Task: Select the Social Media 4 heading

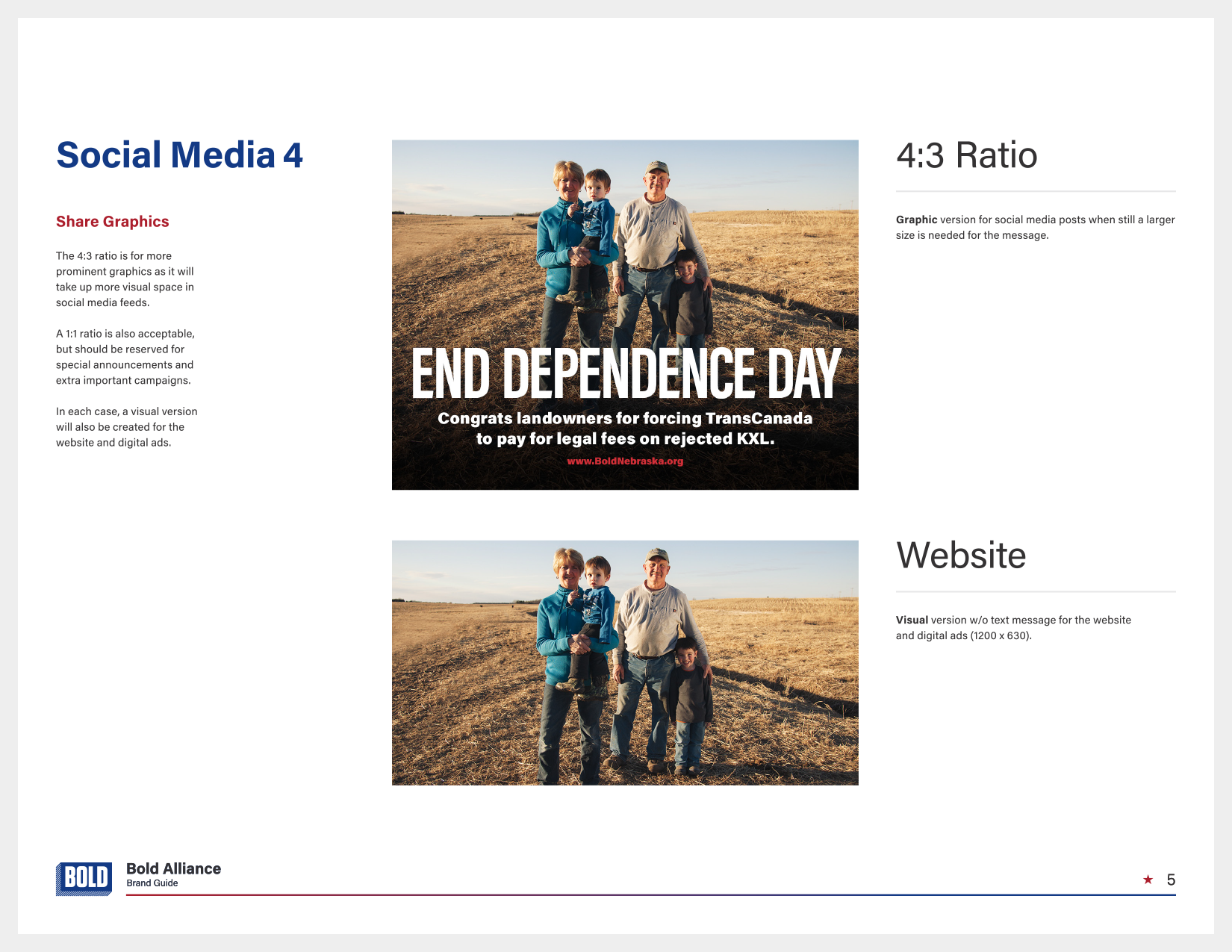Action: pyautogui.click(x=180, y=155)
